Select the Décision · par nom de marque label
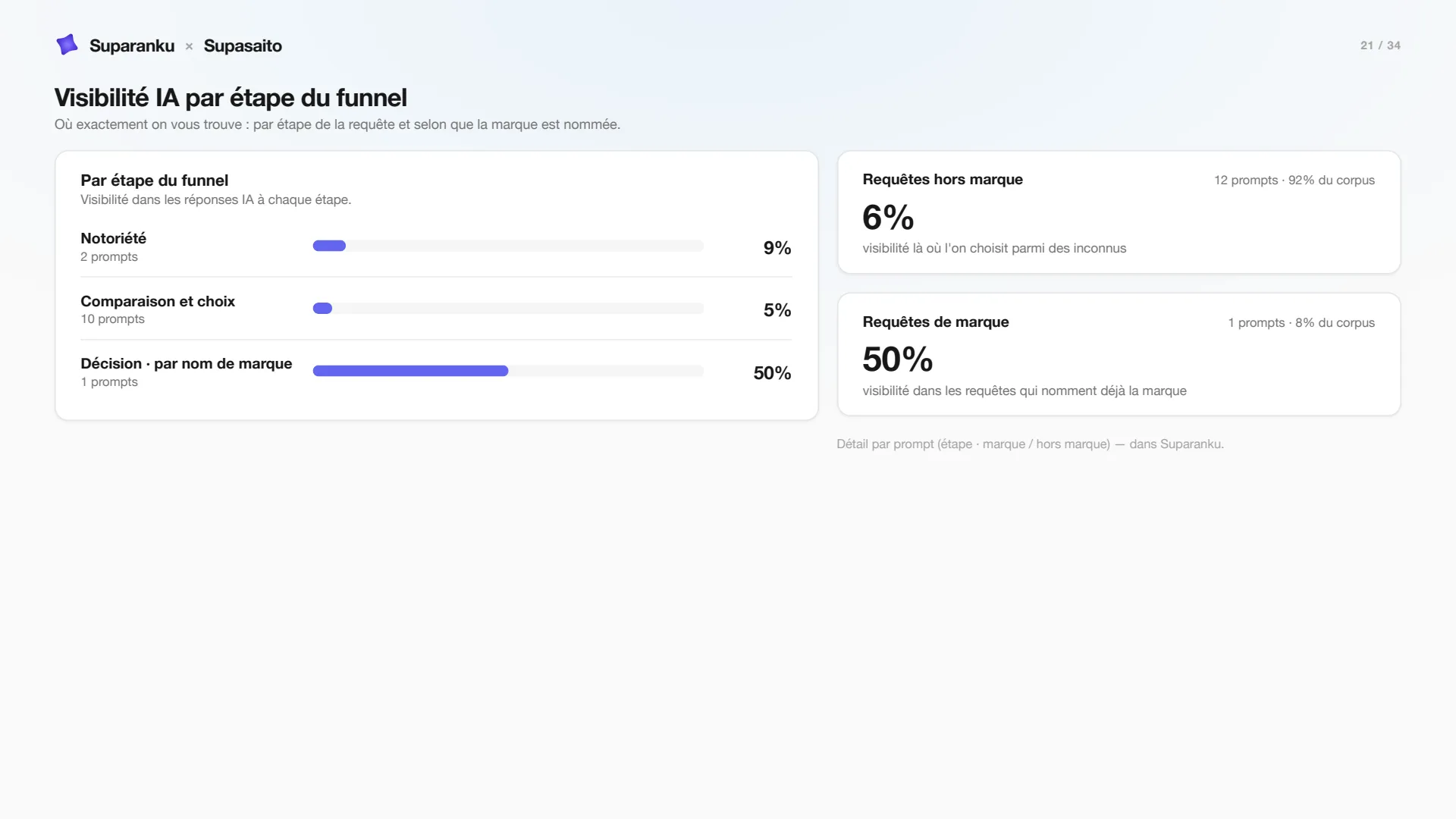Screen dimensions: 1456x819 (187, 363)
